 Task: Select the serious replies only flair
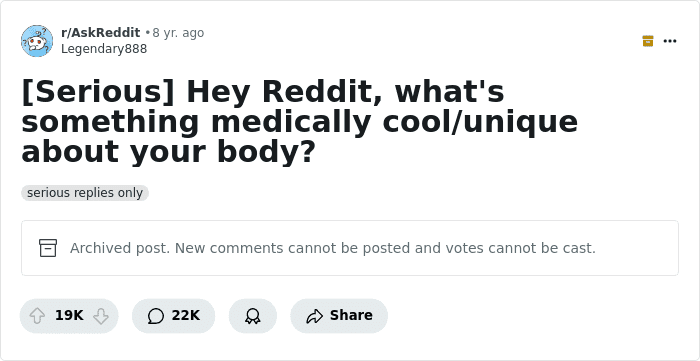[x=85, y=193]
